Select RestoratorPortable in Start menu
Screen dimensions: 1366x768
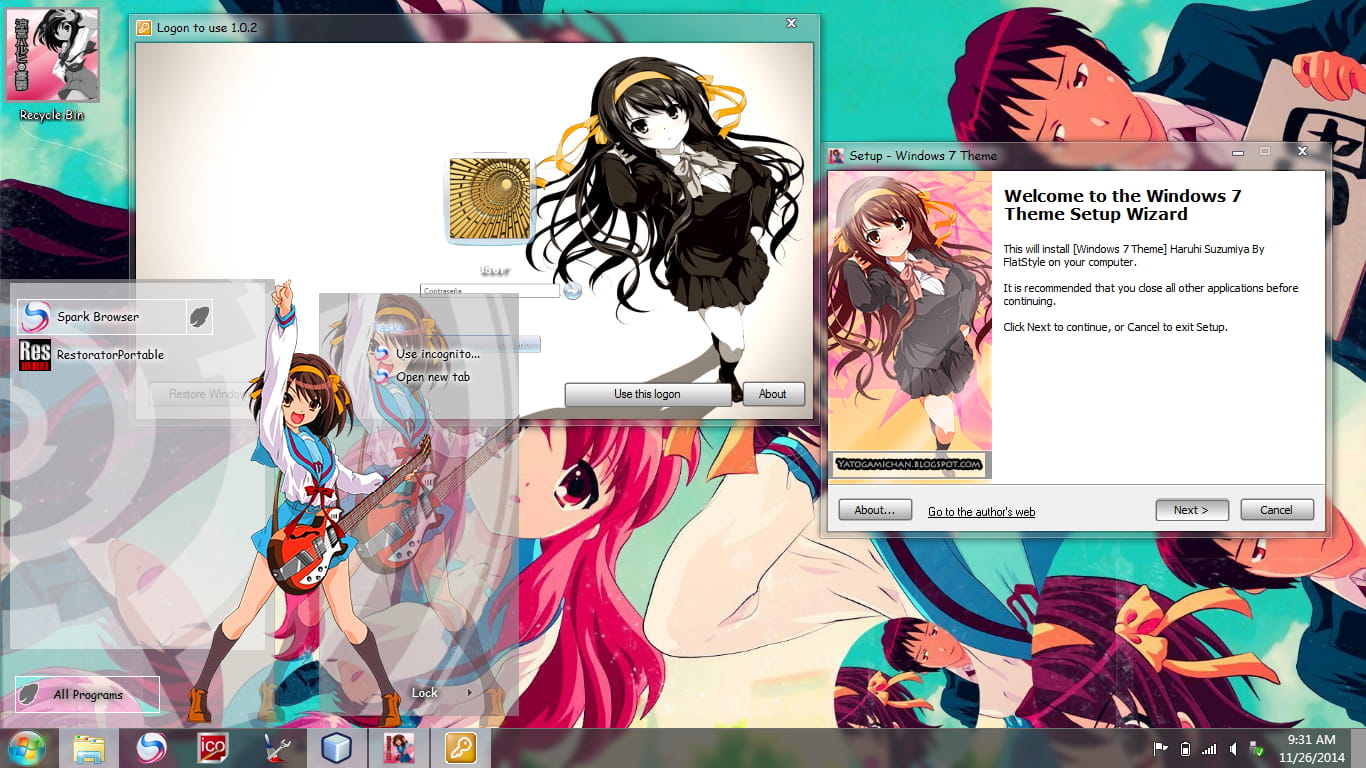tap(110, 355)
